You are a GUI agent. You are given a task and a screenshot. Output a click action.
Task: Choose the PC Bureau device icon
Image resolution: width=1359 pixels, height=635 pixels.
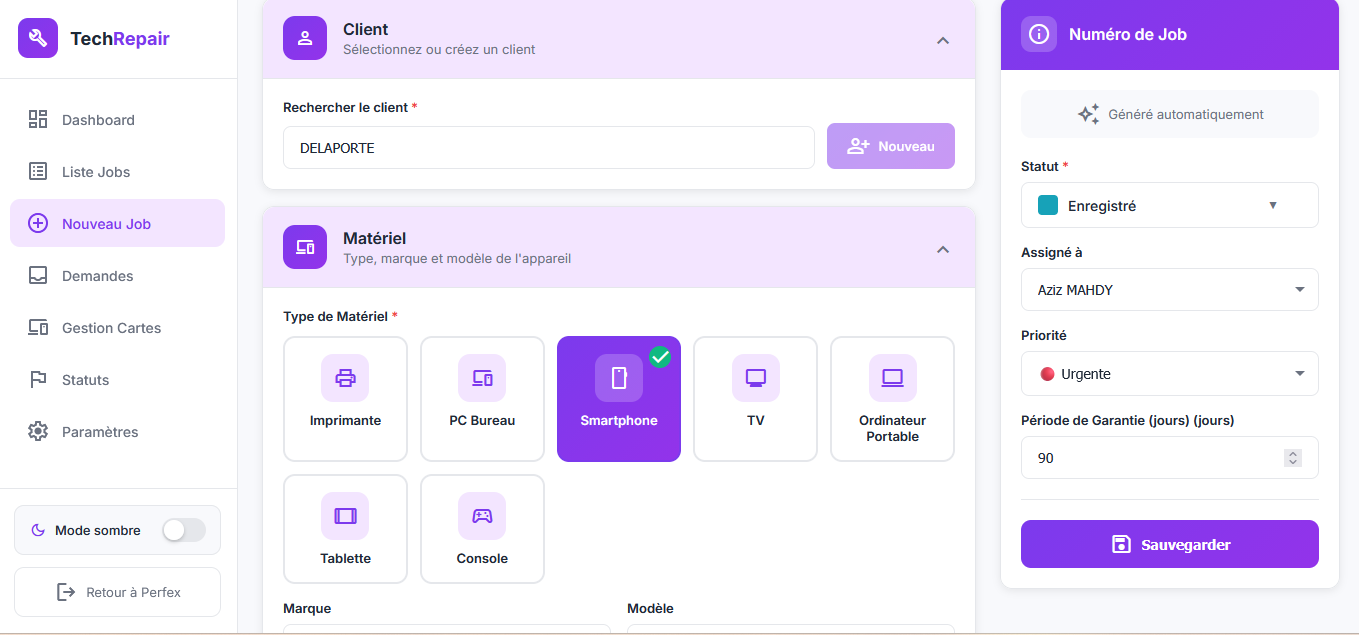pyautogui.click(x=482, y=379)
